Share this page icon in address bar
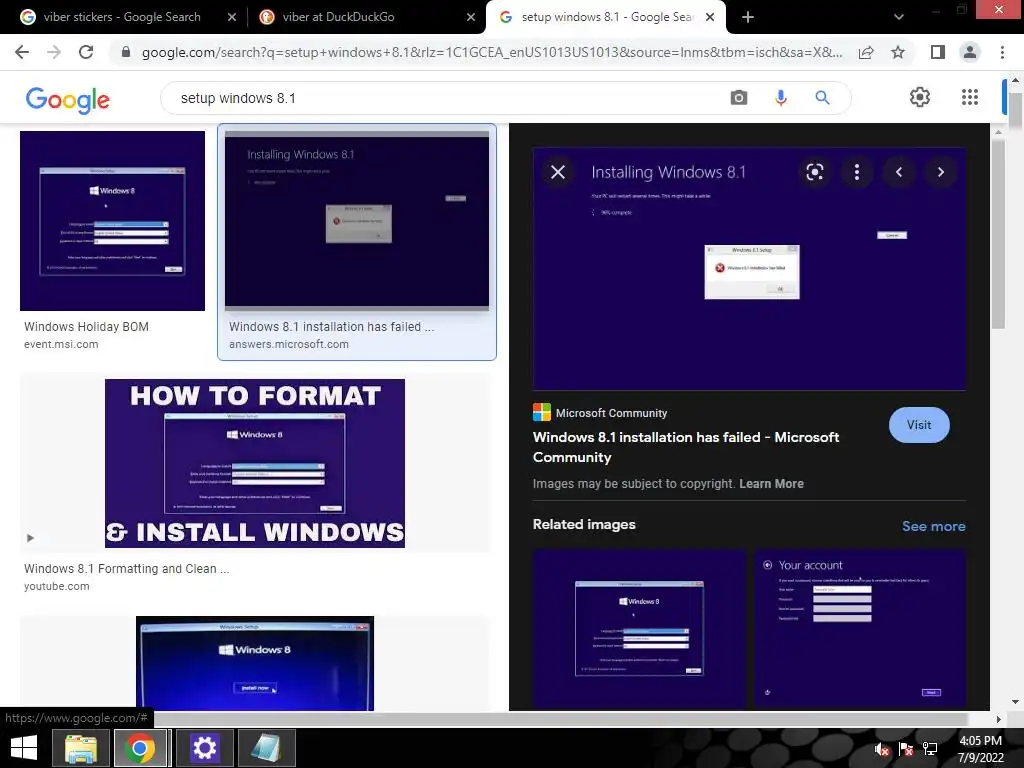 (x=866, y=52)
